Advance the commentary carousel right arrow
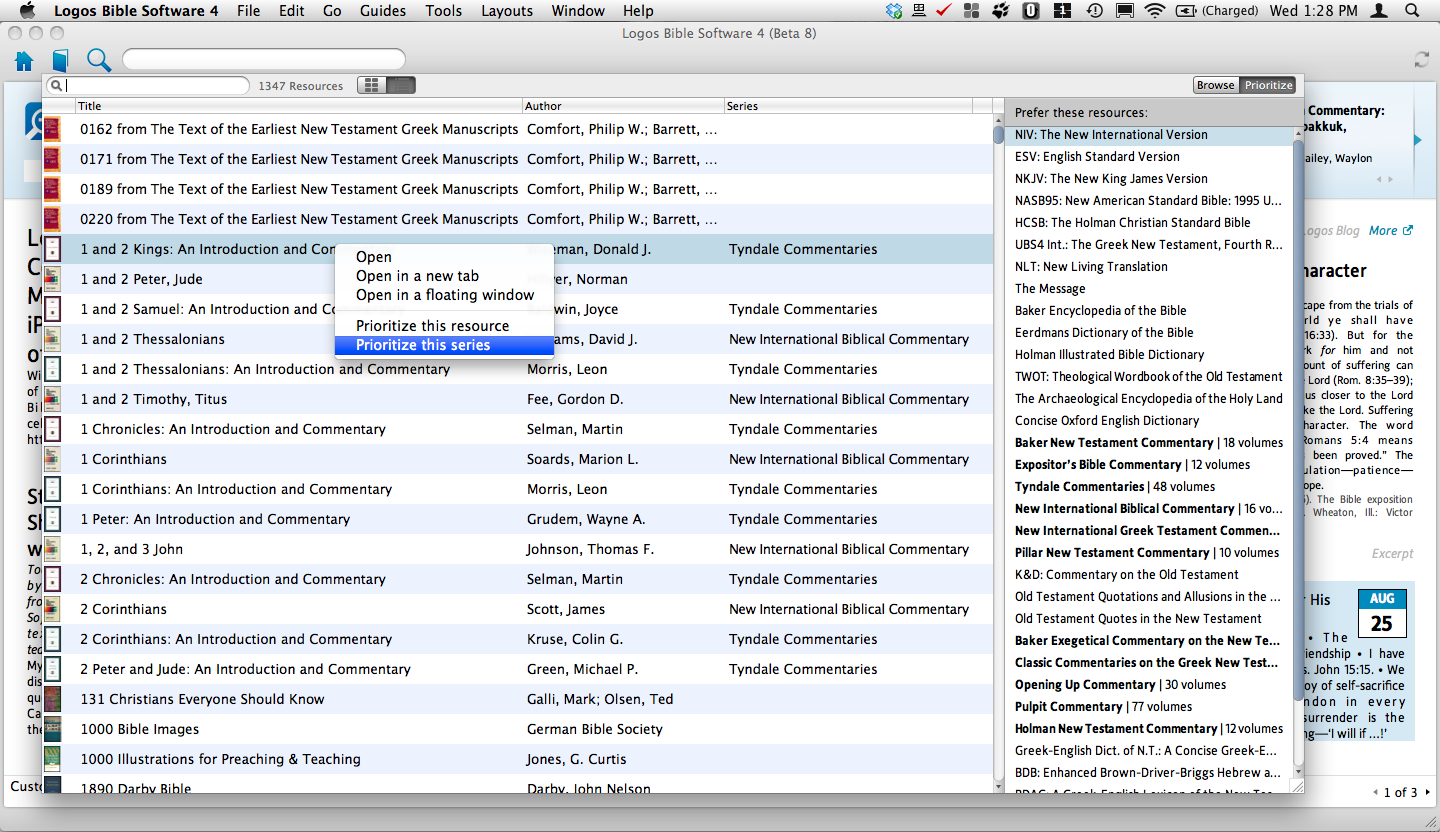 (x=1417, y=140)
